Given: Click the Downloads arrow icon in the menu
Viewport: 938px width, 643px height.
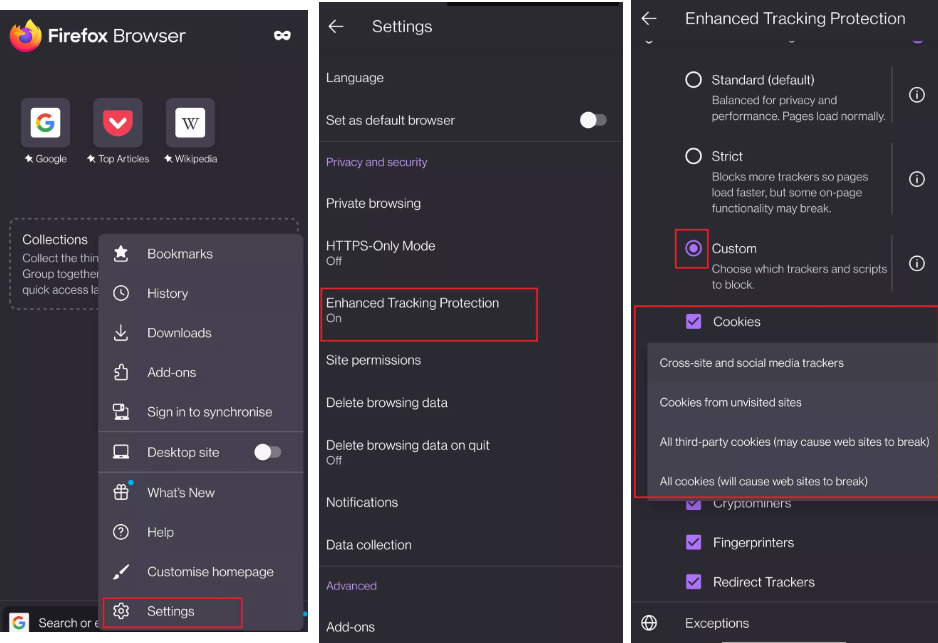Looking at the screenshot, I should tap(121, 333).
